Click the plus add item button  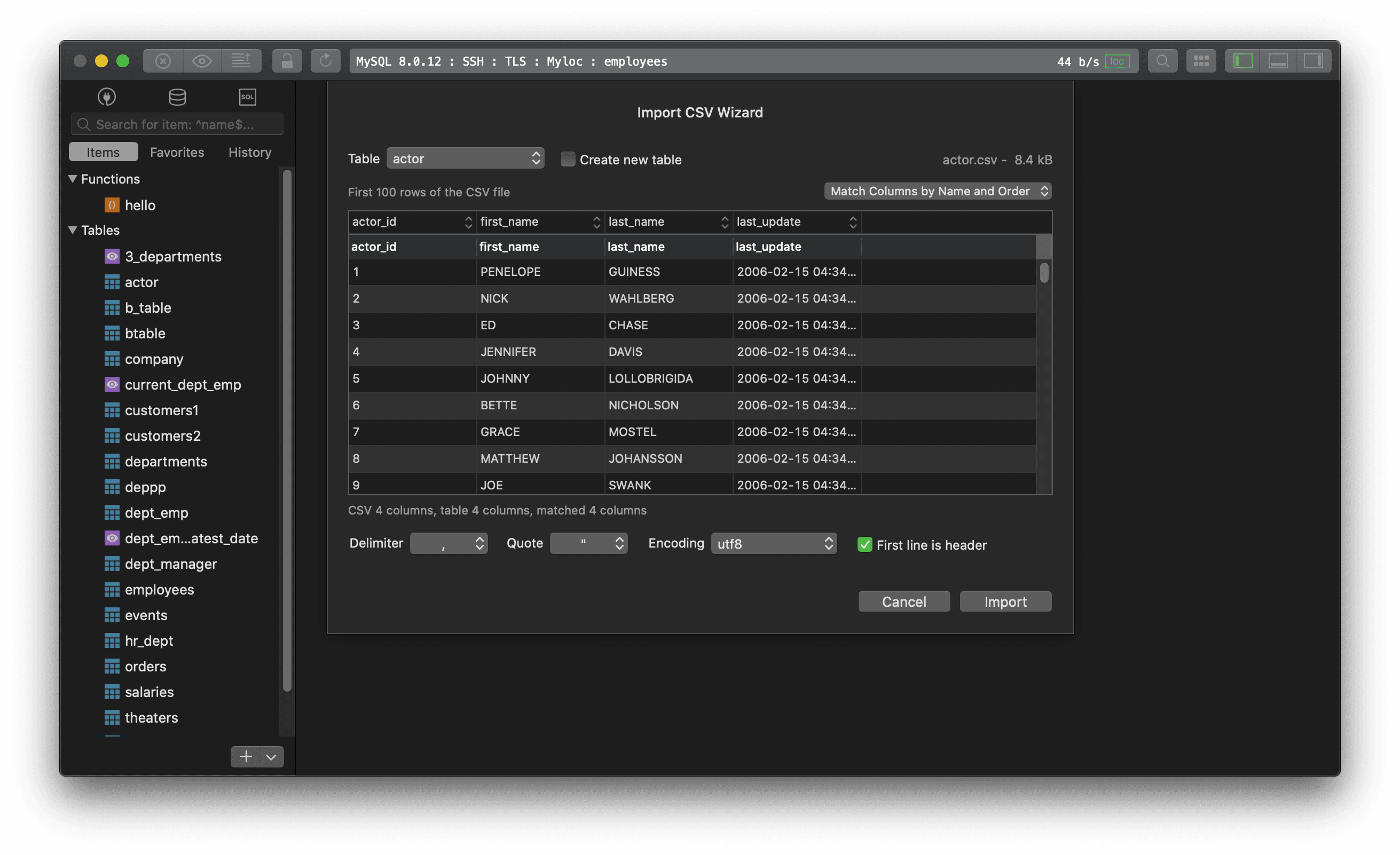coord(246,757)
